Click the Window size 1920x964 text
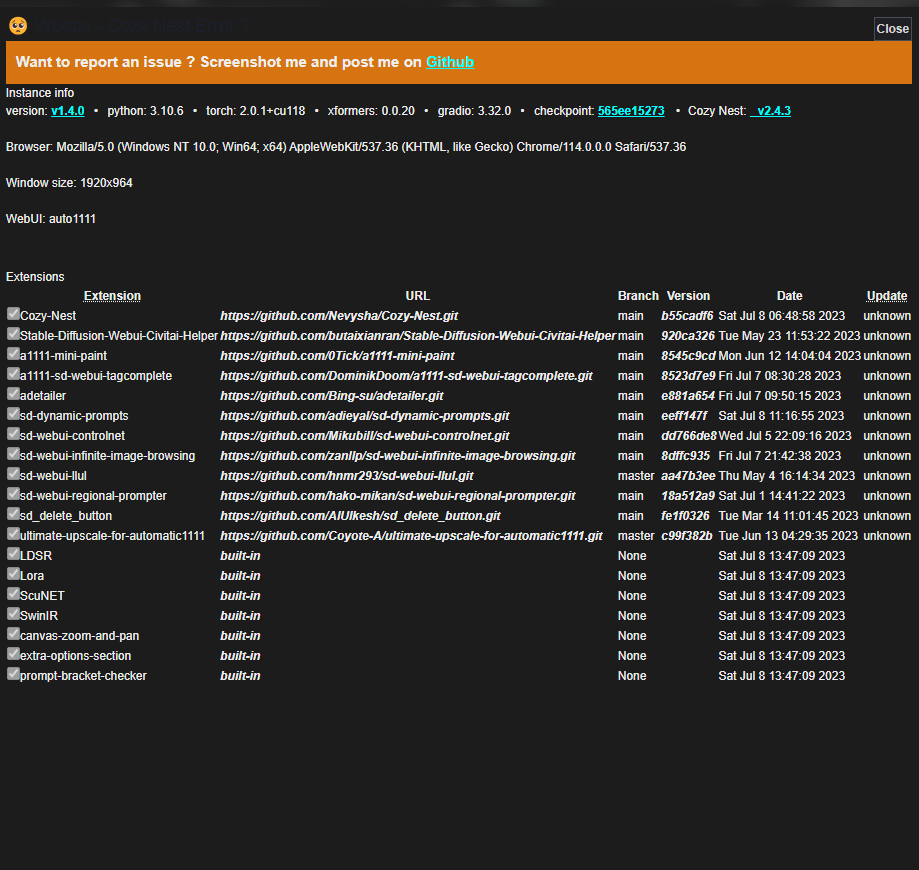Image resolution: width=919 pixels, height=870 pixels. coord(69,183)
